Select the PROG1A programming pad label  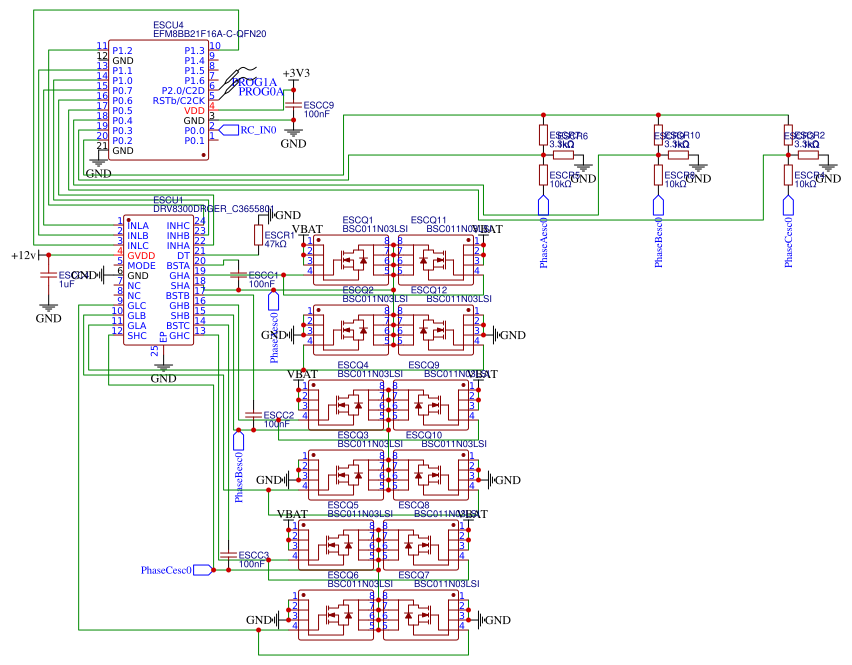257,81
